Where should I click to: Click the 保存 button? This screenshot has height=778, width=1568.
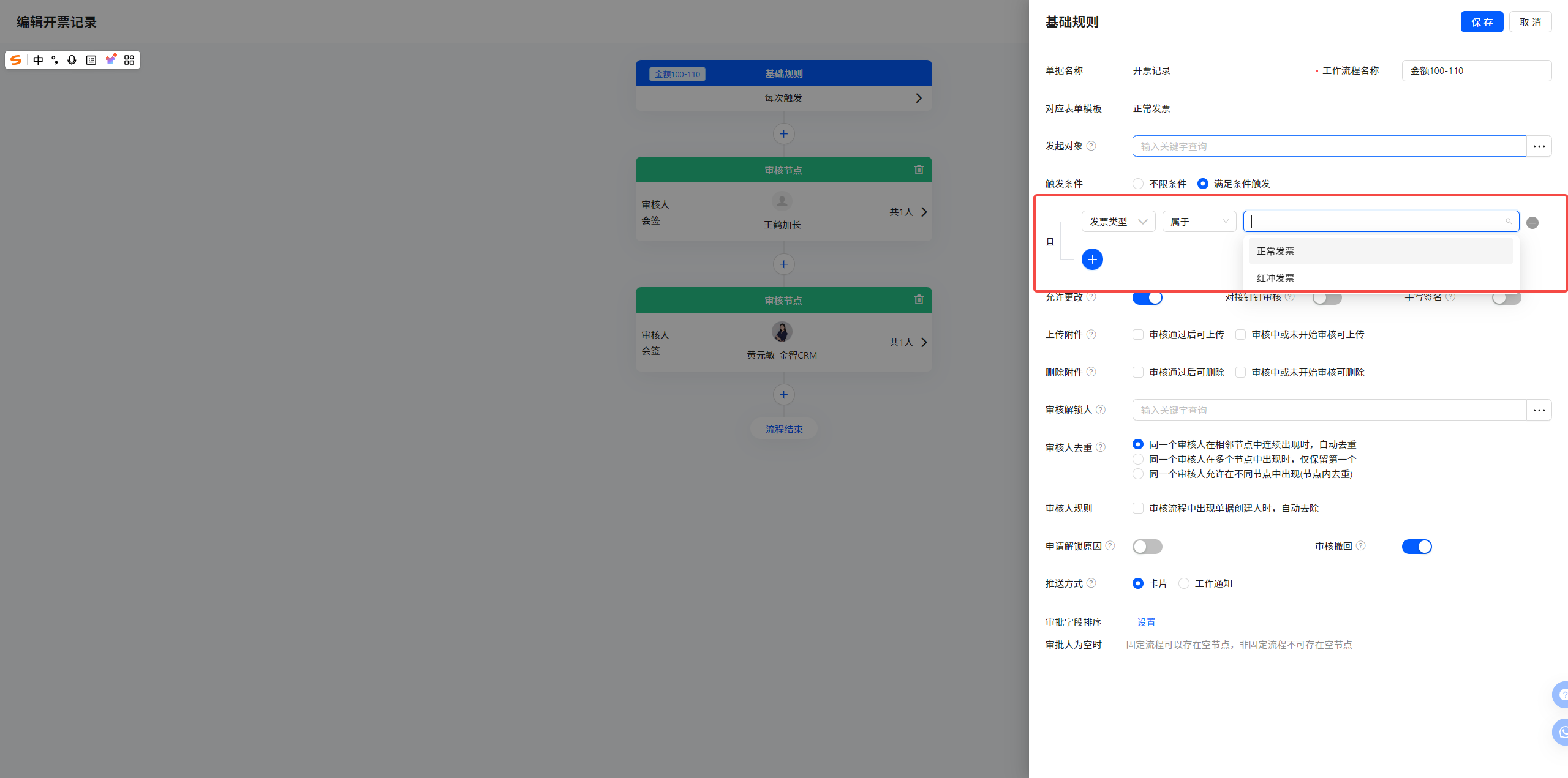[x=1481, y=22]
